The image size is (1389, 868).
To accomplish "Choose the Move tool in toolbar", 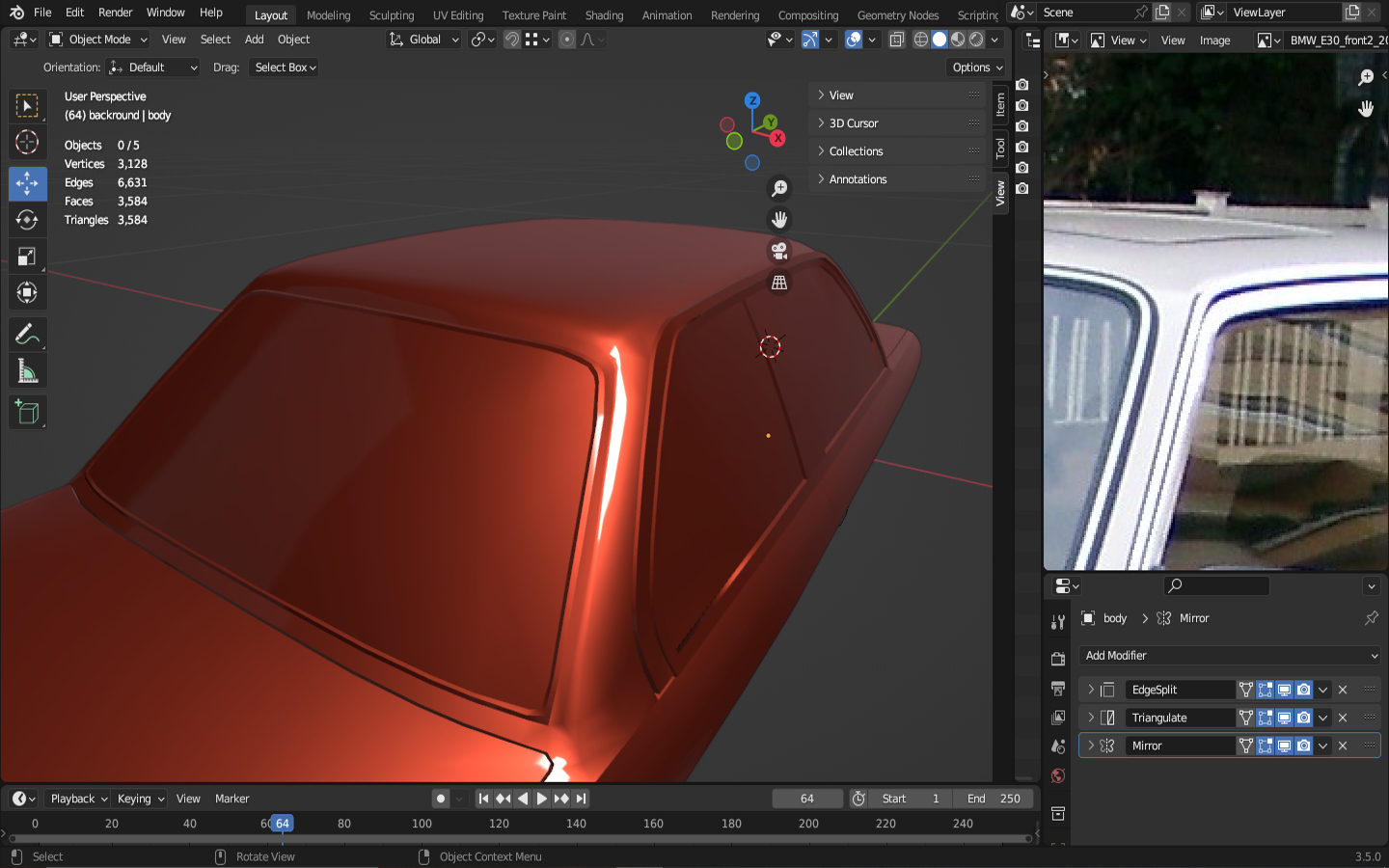I will point(27,183).
